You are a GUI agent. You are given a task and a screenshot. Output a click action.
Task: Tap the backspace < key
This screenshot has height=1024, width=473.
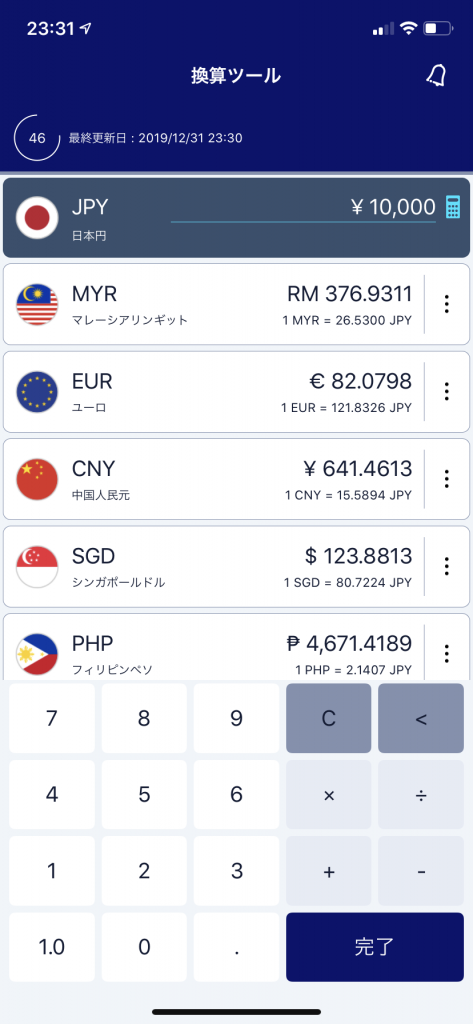pos(421,718)
